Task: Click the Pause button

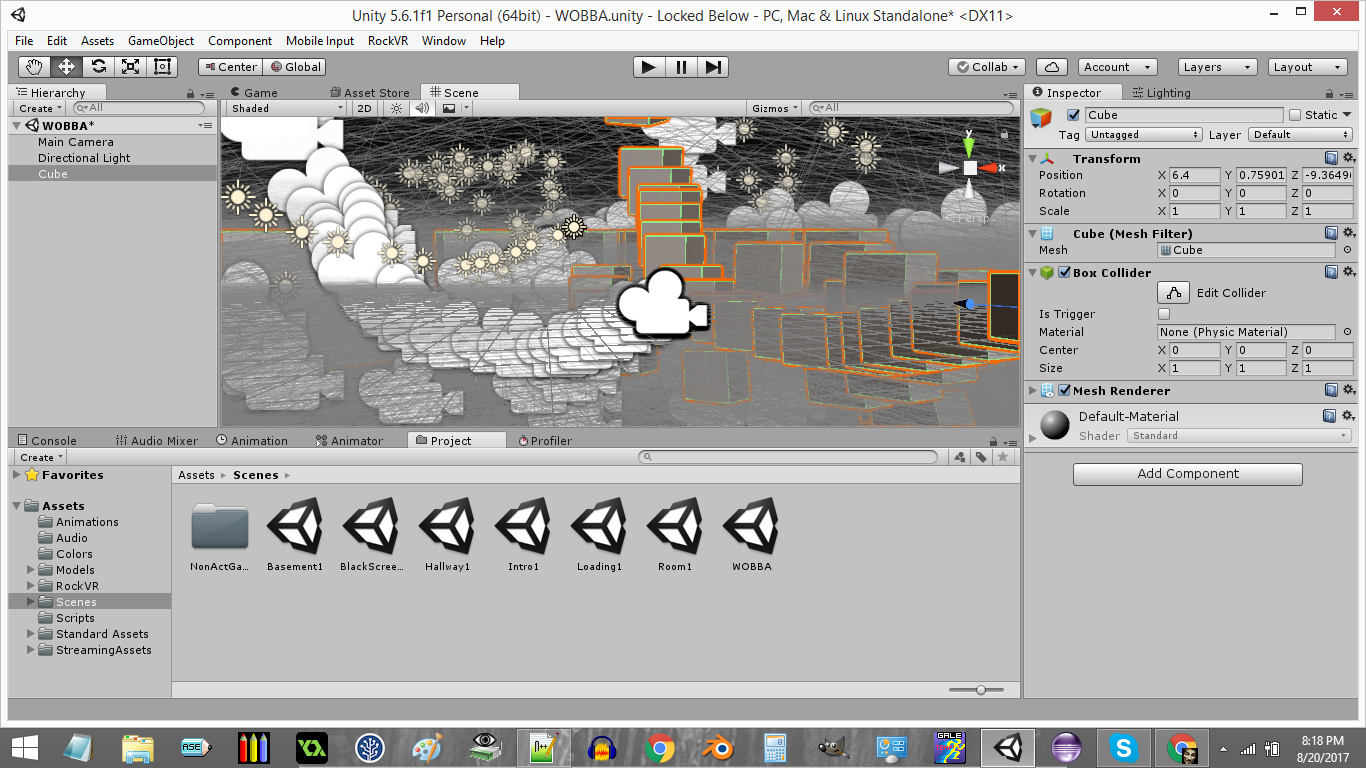Action: [681, 67]
